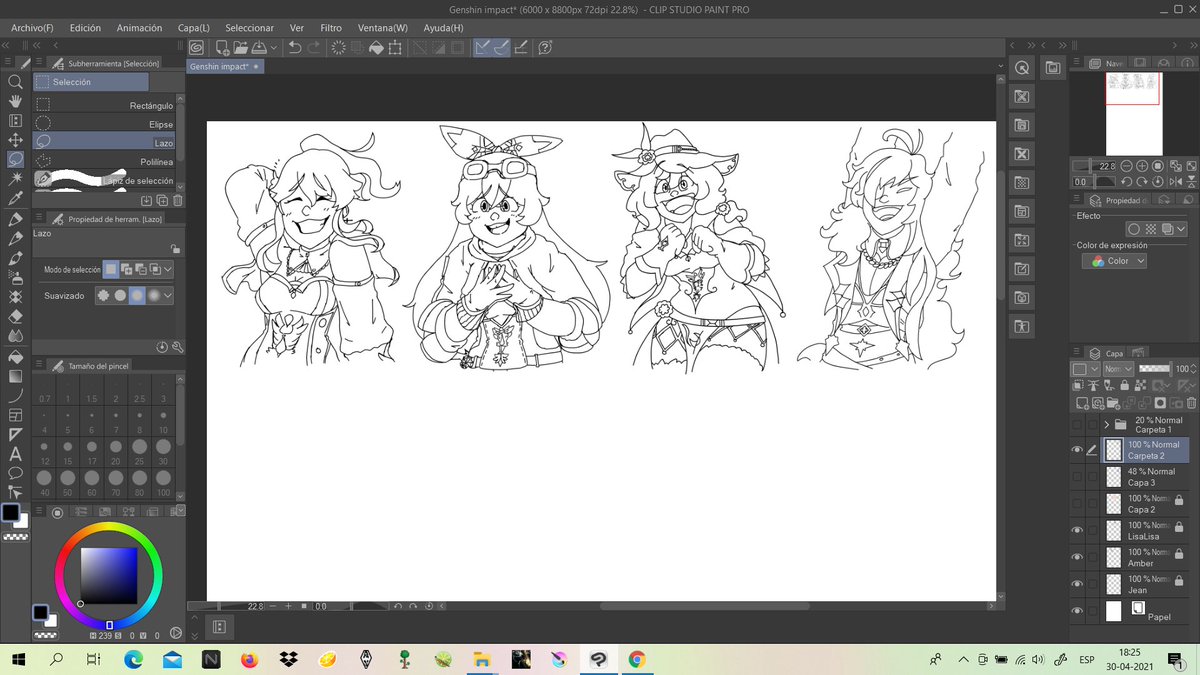Click the Undo arrow in command bar
The height and width of the screenshot is (675, 1200).
295,47
